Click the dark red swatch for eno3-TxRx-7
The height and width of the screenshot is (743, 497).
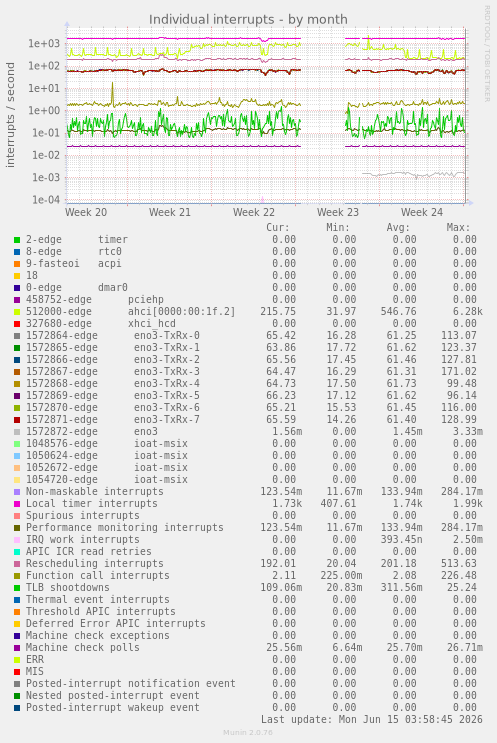point(17,420)
